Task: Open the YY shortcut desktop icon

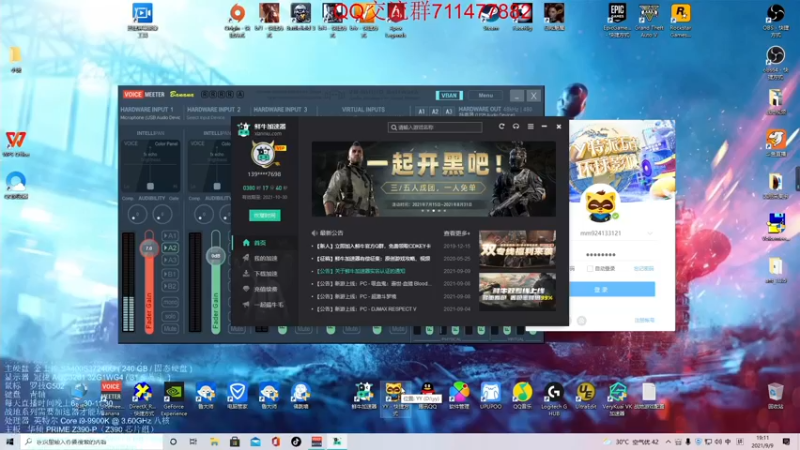Action: 393,398
